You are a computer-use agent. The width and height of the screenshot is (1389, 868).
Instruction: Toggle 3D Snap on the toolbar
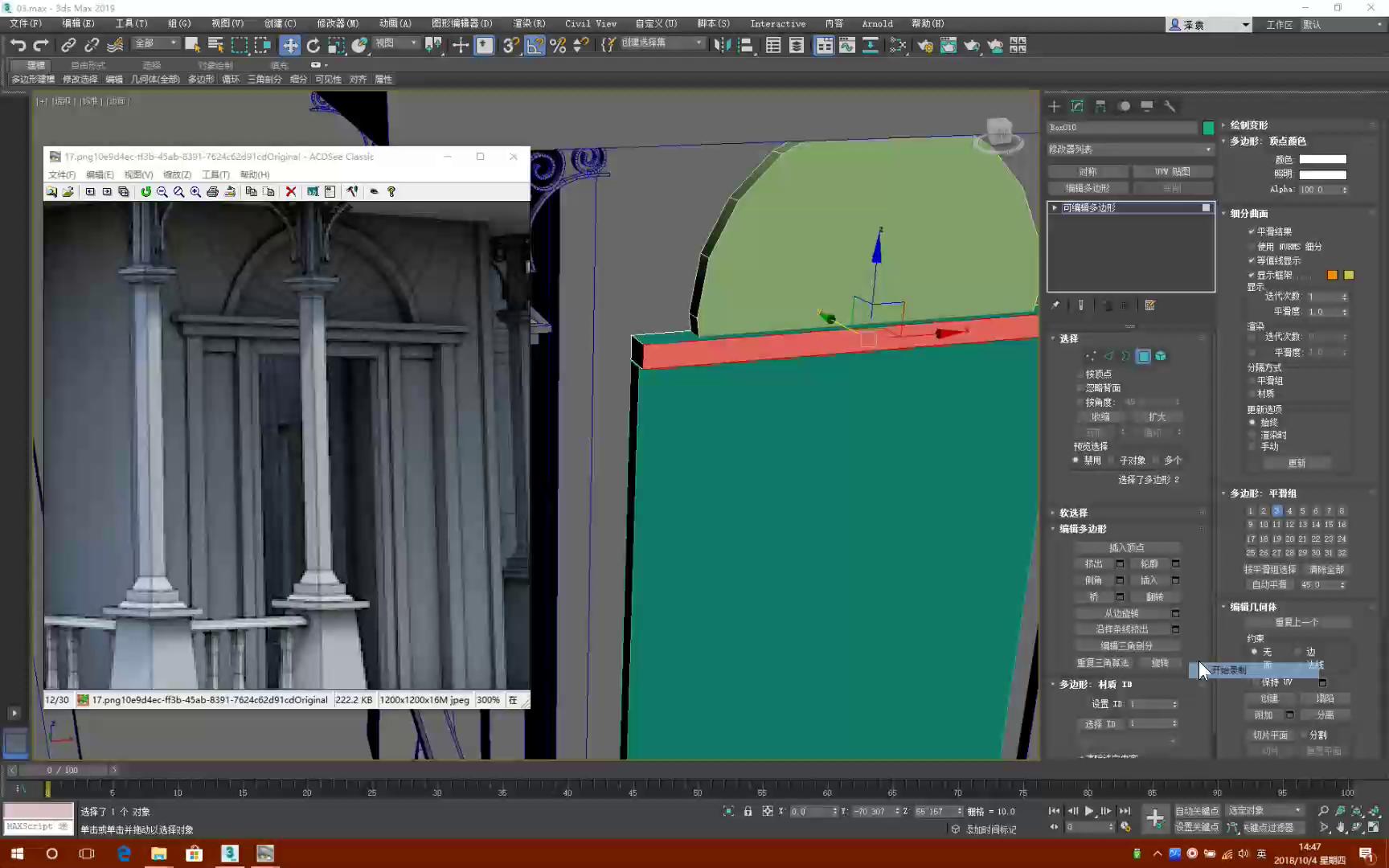click(509, 46)
